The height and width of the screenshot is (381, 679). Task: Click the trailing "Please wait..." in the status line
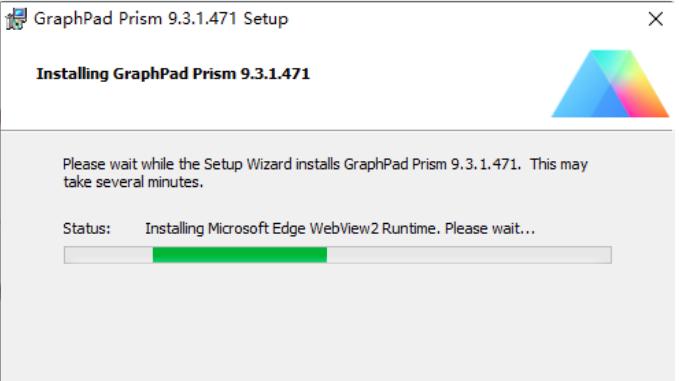pos(490,228)
